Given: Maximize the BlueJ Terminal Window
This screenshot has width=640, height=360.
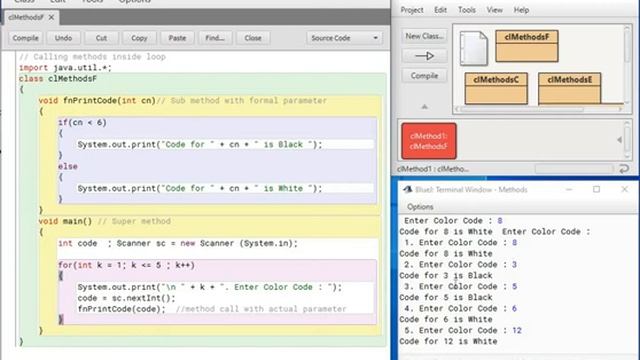Looking at the screenshot, I should (x=596, y=189).
